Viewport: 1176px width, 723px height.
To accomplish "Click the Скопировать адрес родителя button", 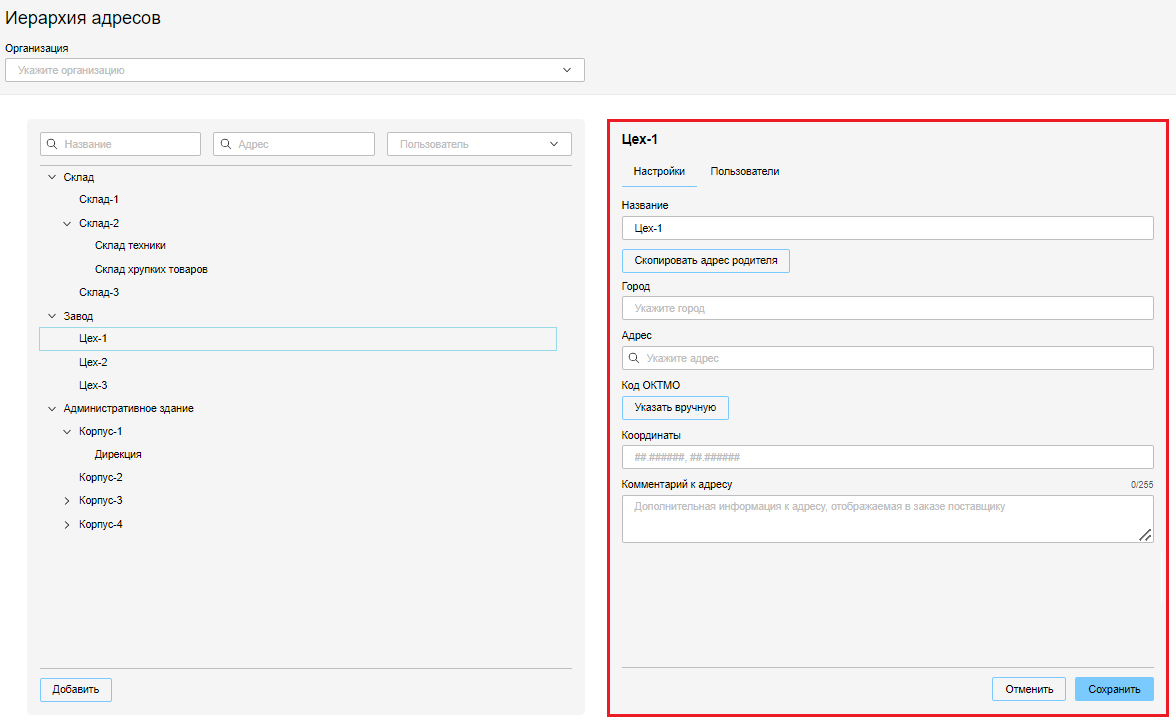I will [x=705, y=261].
